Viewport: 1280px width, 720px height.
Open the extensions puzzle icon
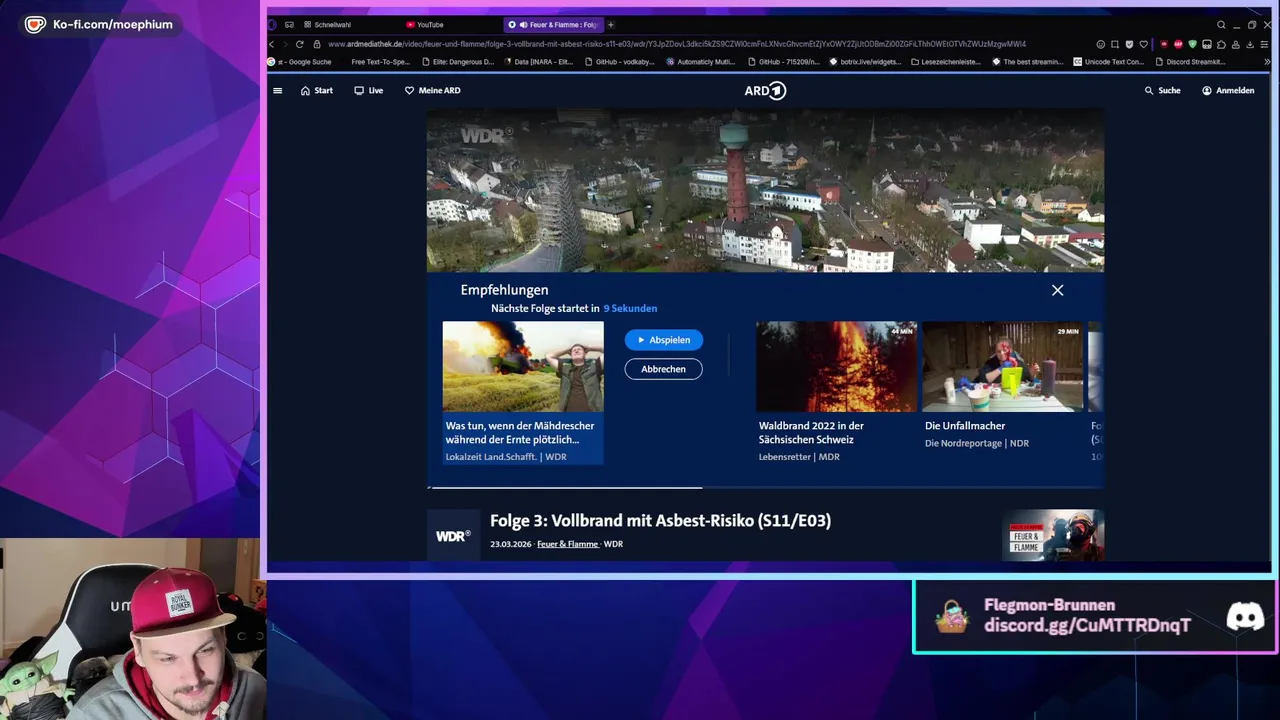1221,44
